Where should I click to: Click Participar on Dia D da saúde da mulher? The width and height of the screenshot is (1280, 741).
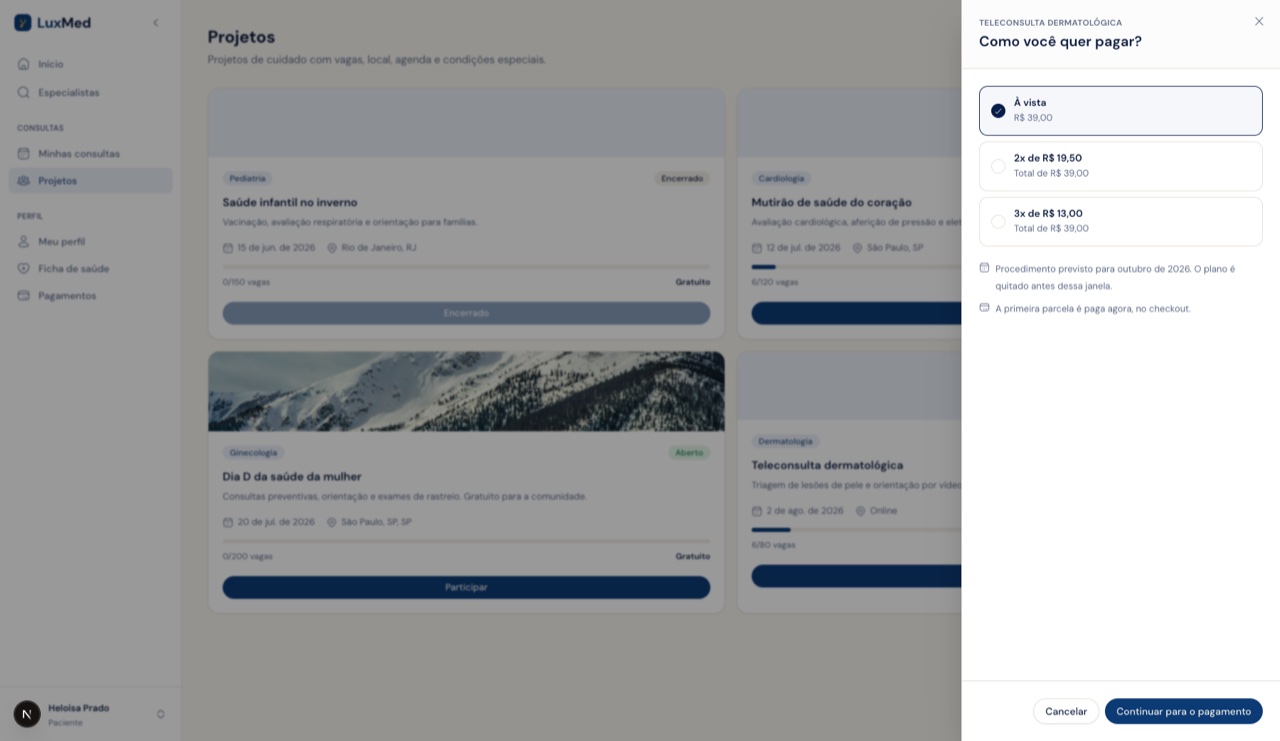pyautogui.click(x=466, y=587)
